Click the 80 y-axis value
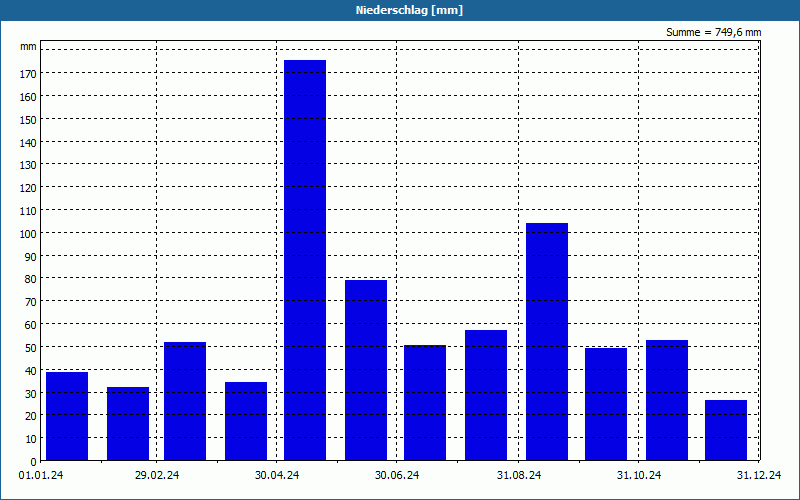This screenshot has width=800, height=500. (31, 279)
